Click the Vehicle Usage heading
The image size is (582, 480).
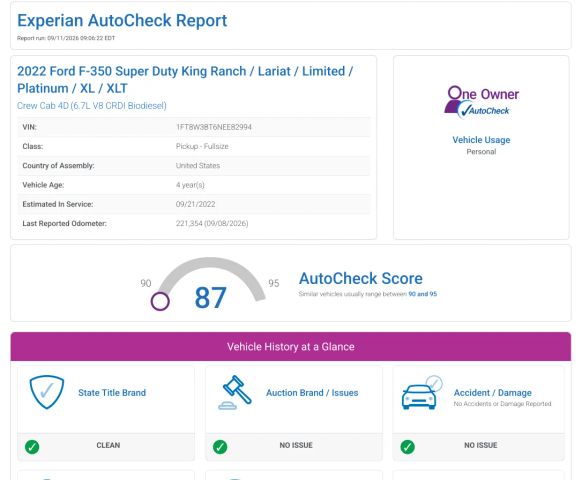click(x=481, y=140)
